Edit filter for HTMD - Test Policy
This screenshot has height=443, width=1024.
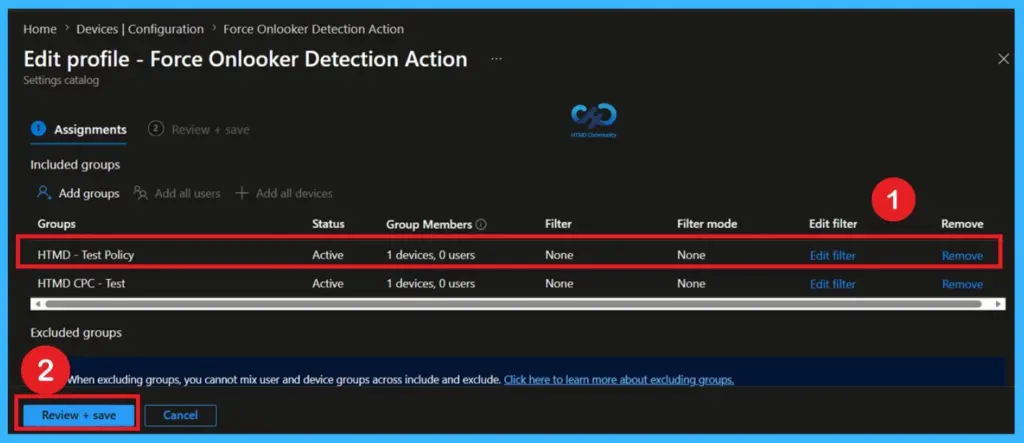tap(833, 255)
